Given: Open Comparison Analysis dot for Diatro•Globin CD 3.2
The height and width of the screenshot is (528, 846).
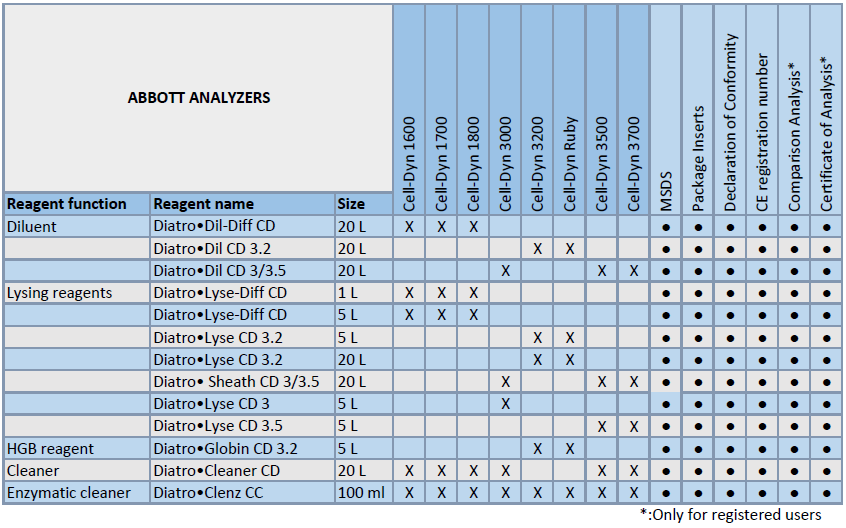Looking at the screenshot, I should (794, 450).
